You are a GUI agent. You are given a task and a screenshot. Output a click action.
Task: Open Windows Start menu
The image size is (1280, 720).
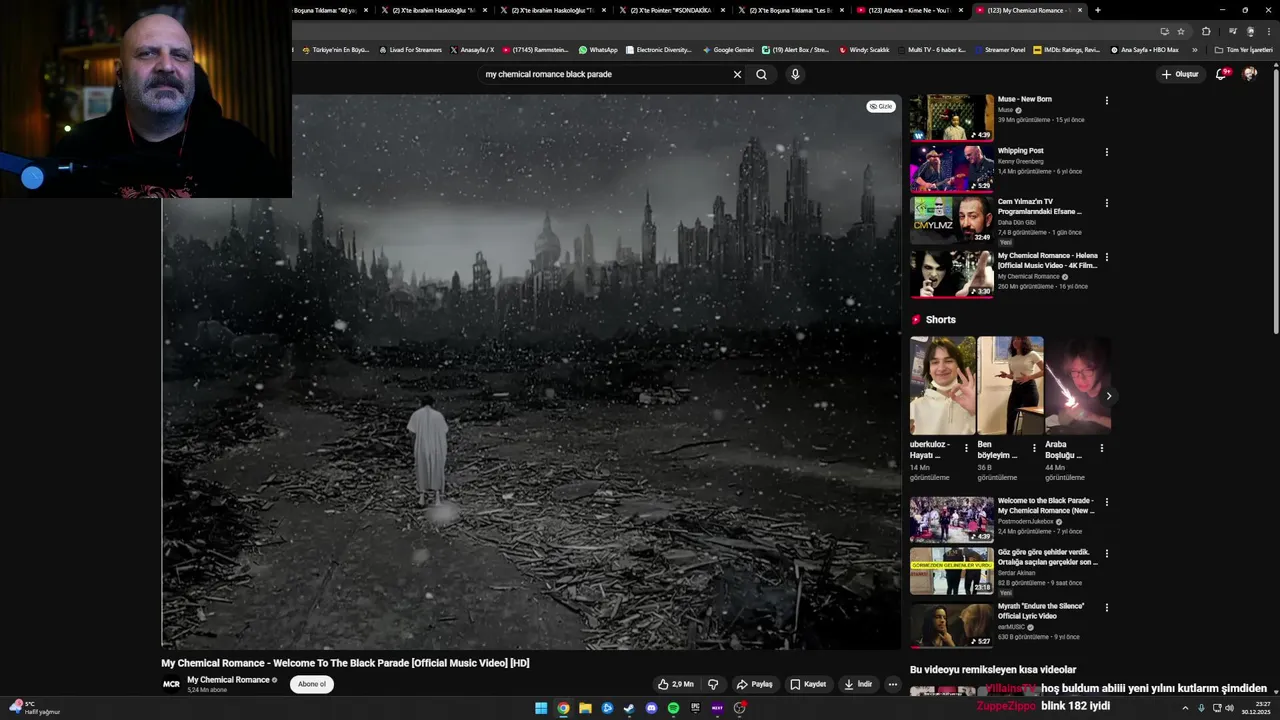pyautogui.click(x=541, y=708)
